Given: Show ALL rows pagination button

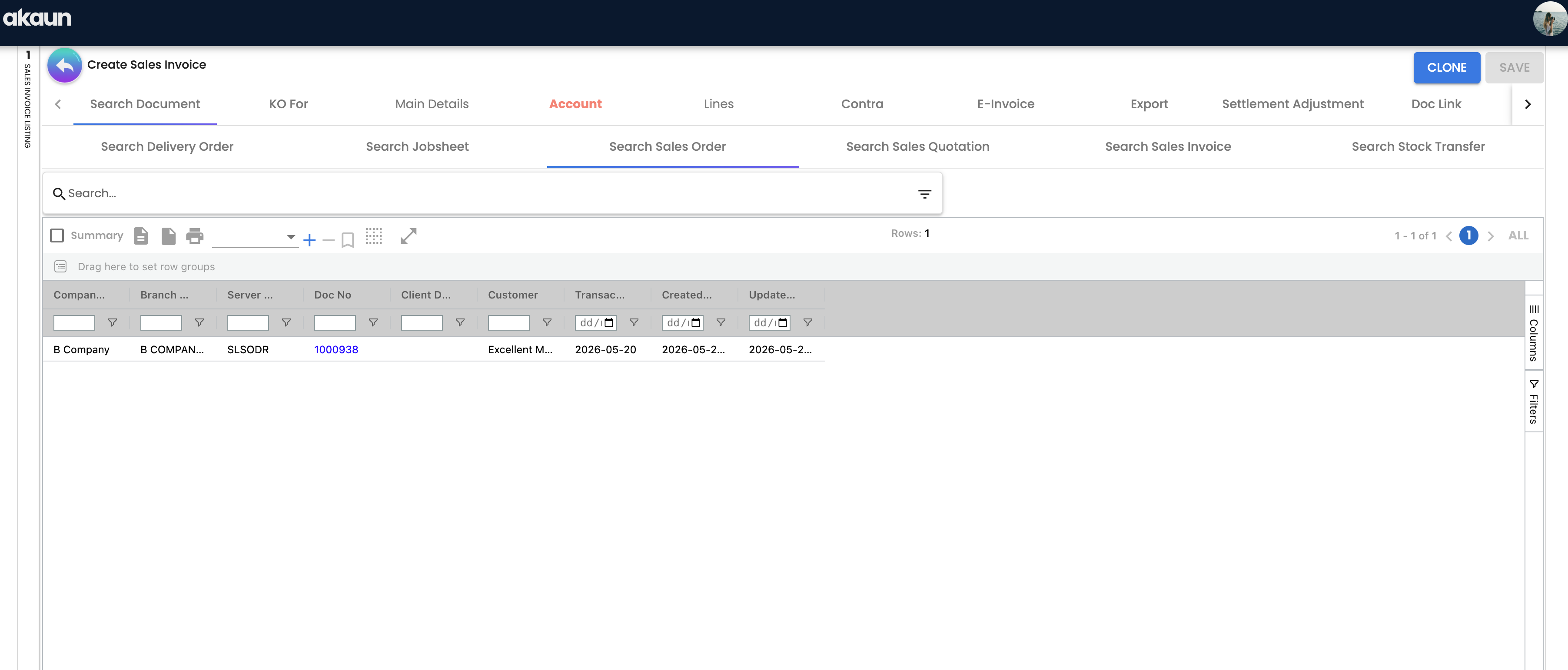Looking at the screenshot, I should [x=1518, y=235].
